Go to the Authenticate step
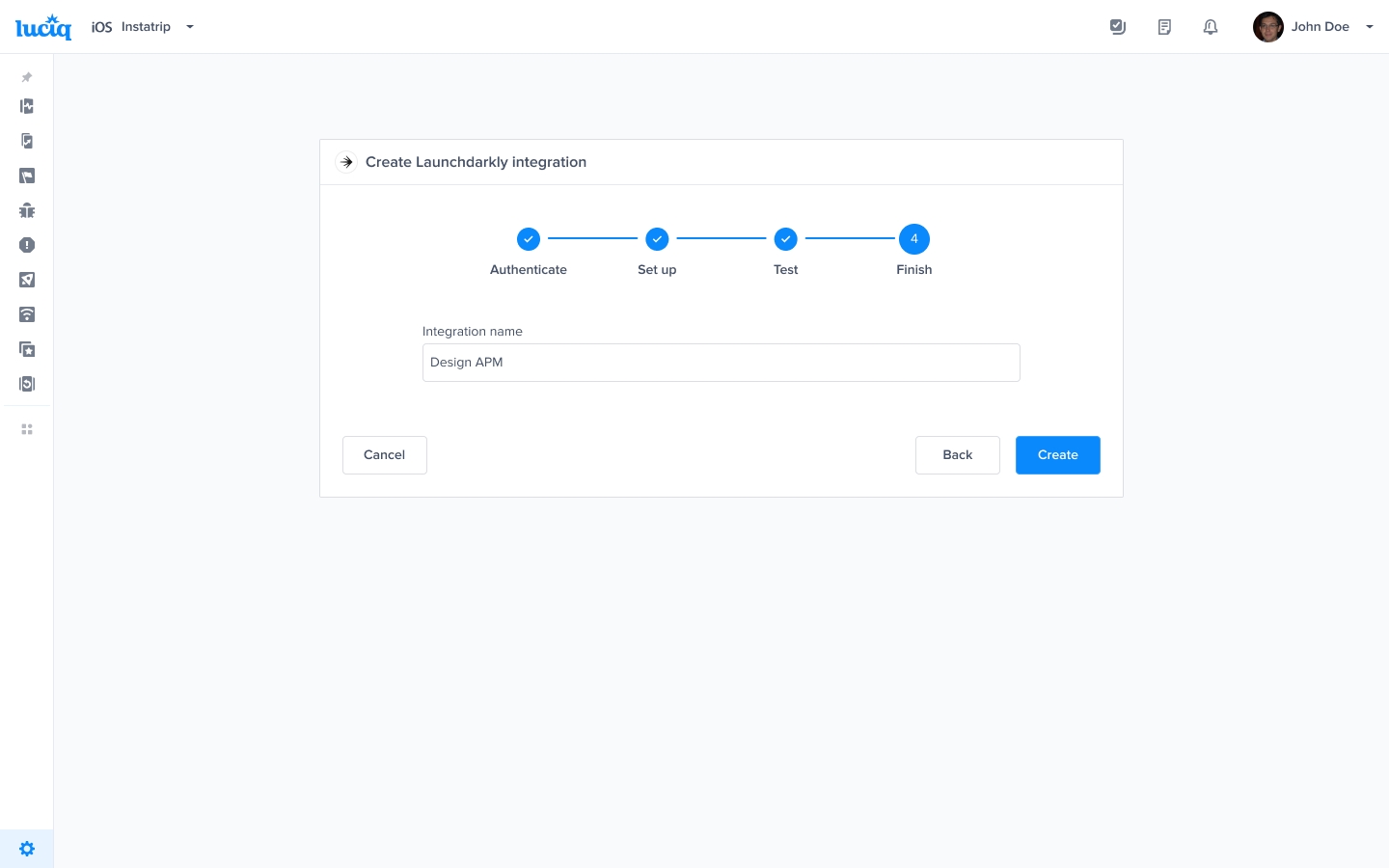Viewport: 1389px width, 868px height. point(529,239)
